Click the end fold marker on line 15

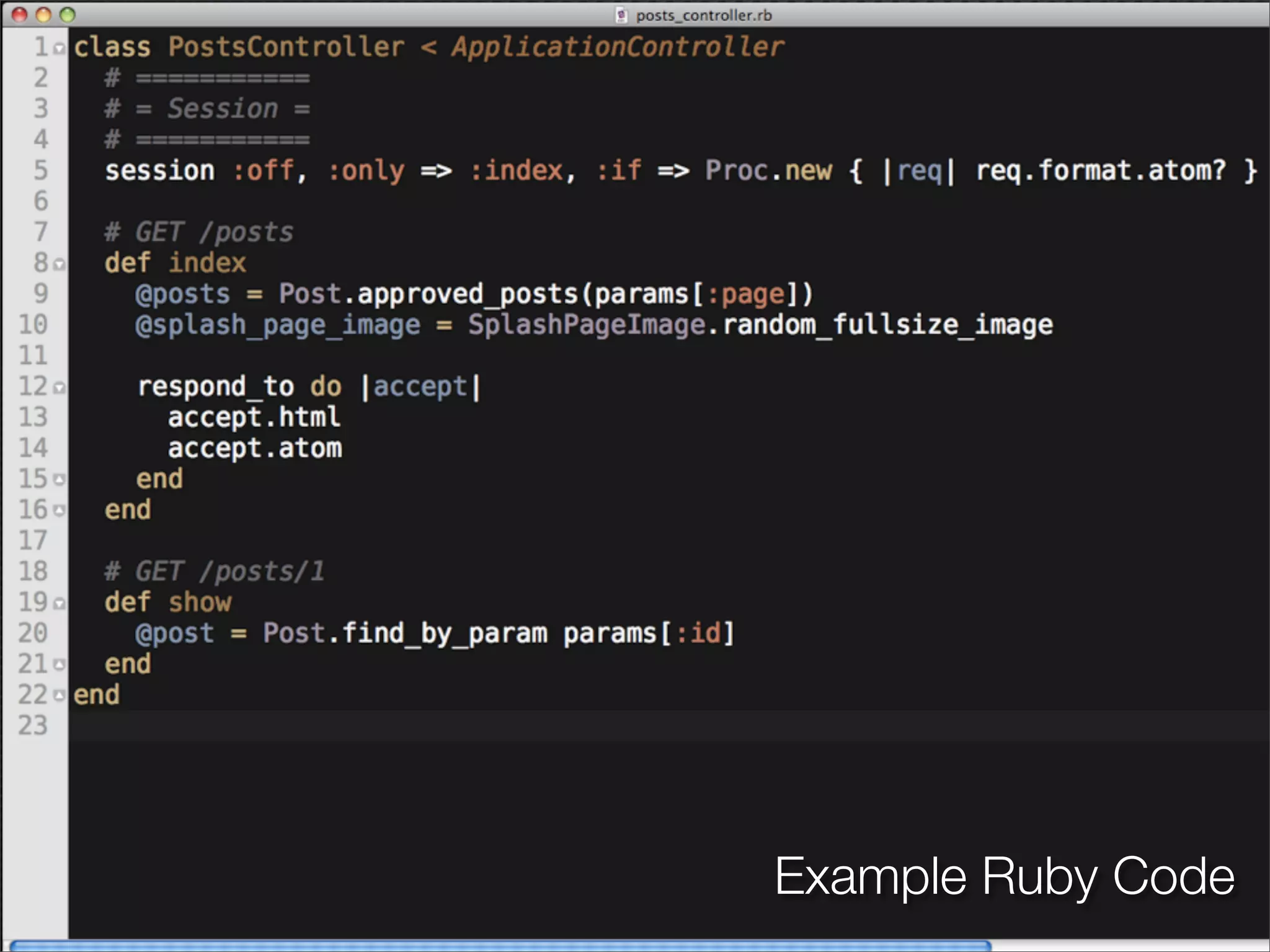coord(59,480)
